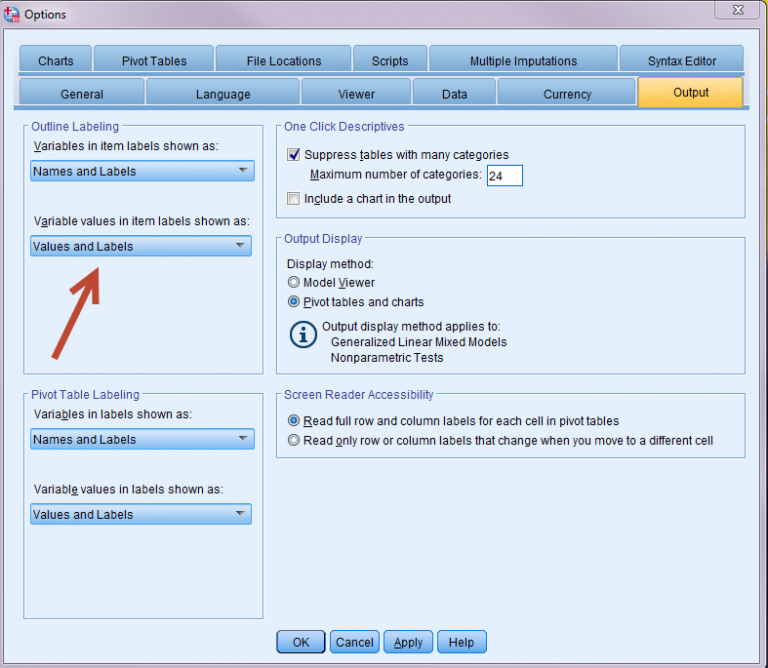The height and width of the screenshot is (668, 768).
Task: Click the info icon beside Output display method
Action: pyautogui.click(x=303, y=334)
